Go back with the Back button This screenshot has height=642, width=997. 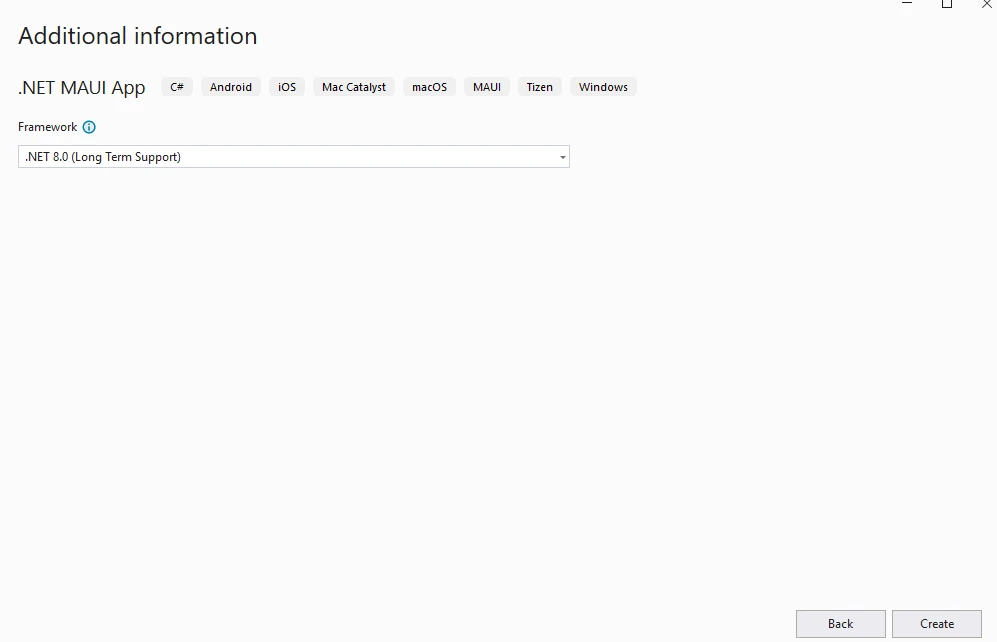coord(840,624)
